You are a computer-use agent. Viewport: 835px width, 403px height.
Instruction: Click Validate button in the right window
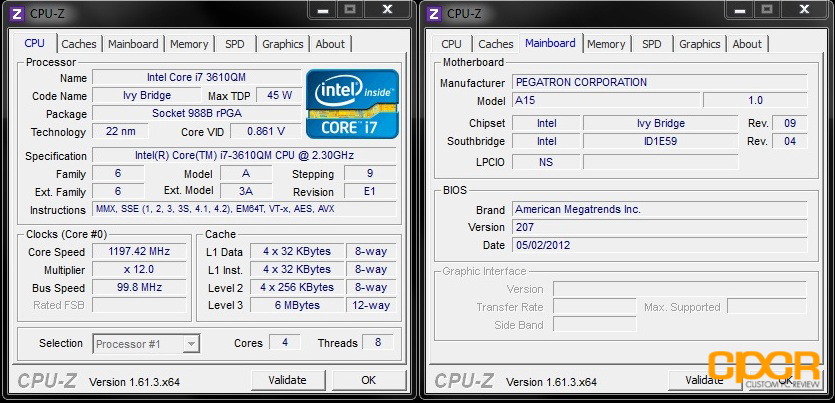point(705,380)
